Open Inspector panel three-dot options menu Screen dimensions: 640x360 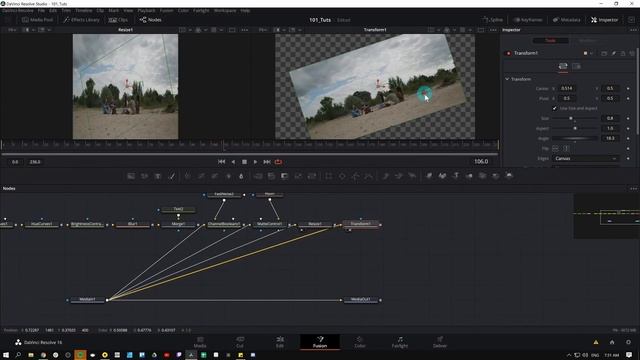click(633, 30)
